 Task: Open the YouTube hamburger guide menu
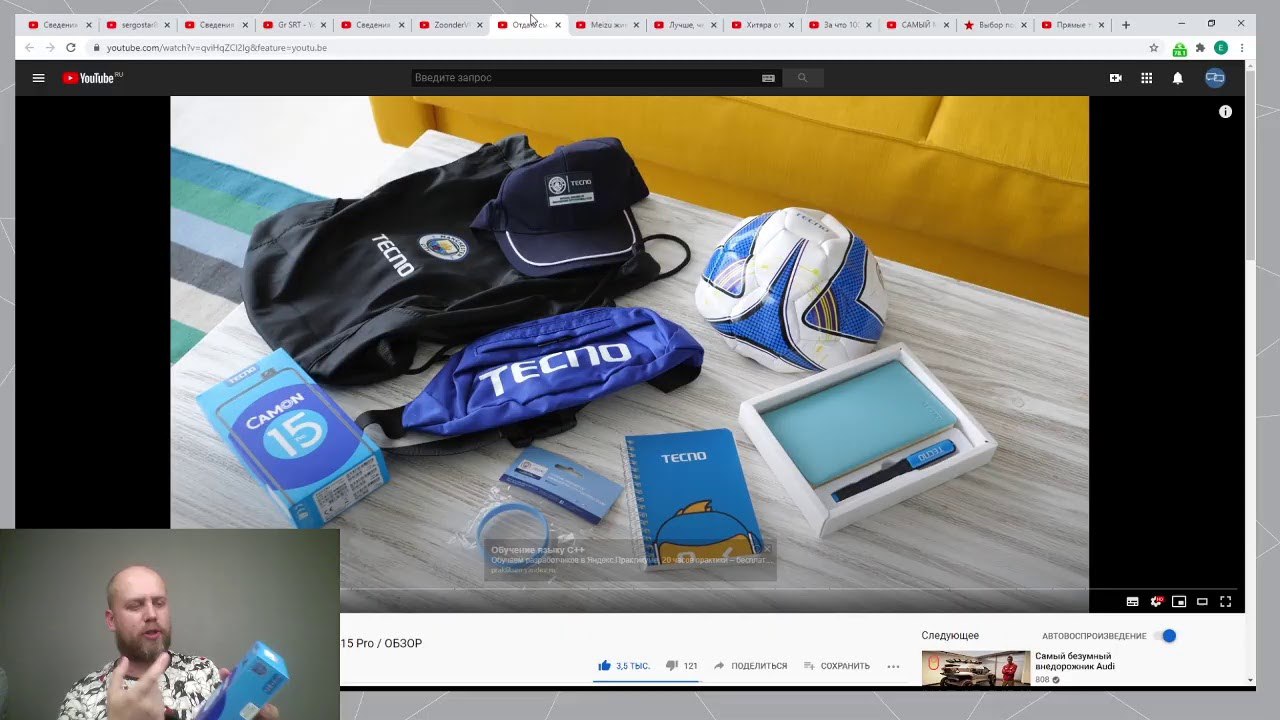(38, 78)
